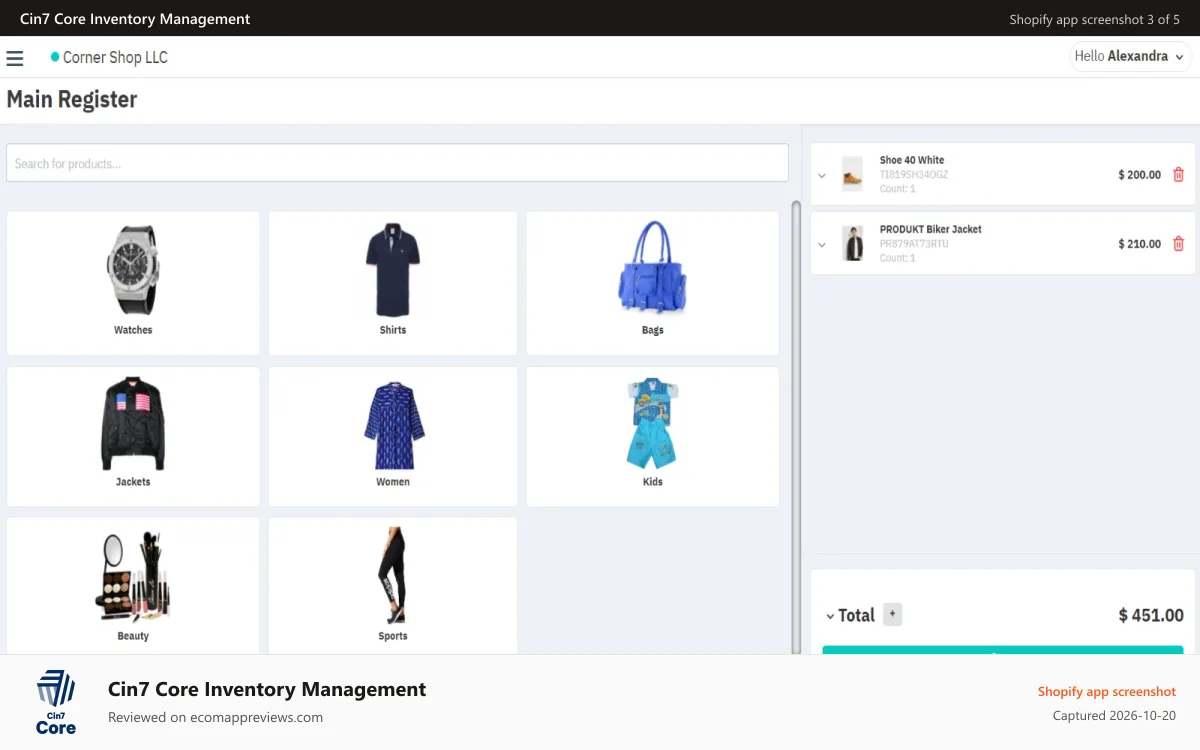Click the category grid vertical scrollbar
The height and width of the screenshot is (750, 1200).
click(796, 428)
